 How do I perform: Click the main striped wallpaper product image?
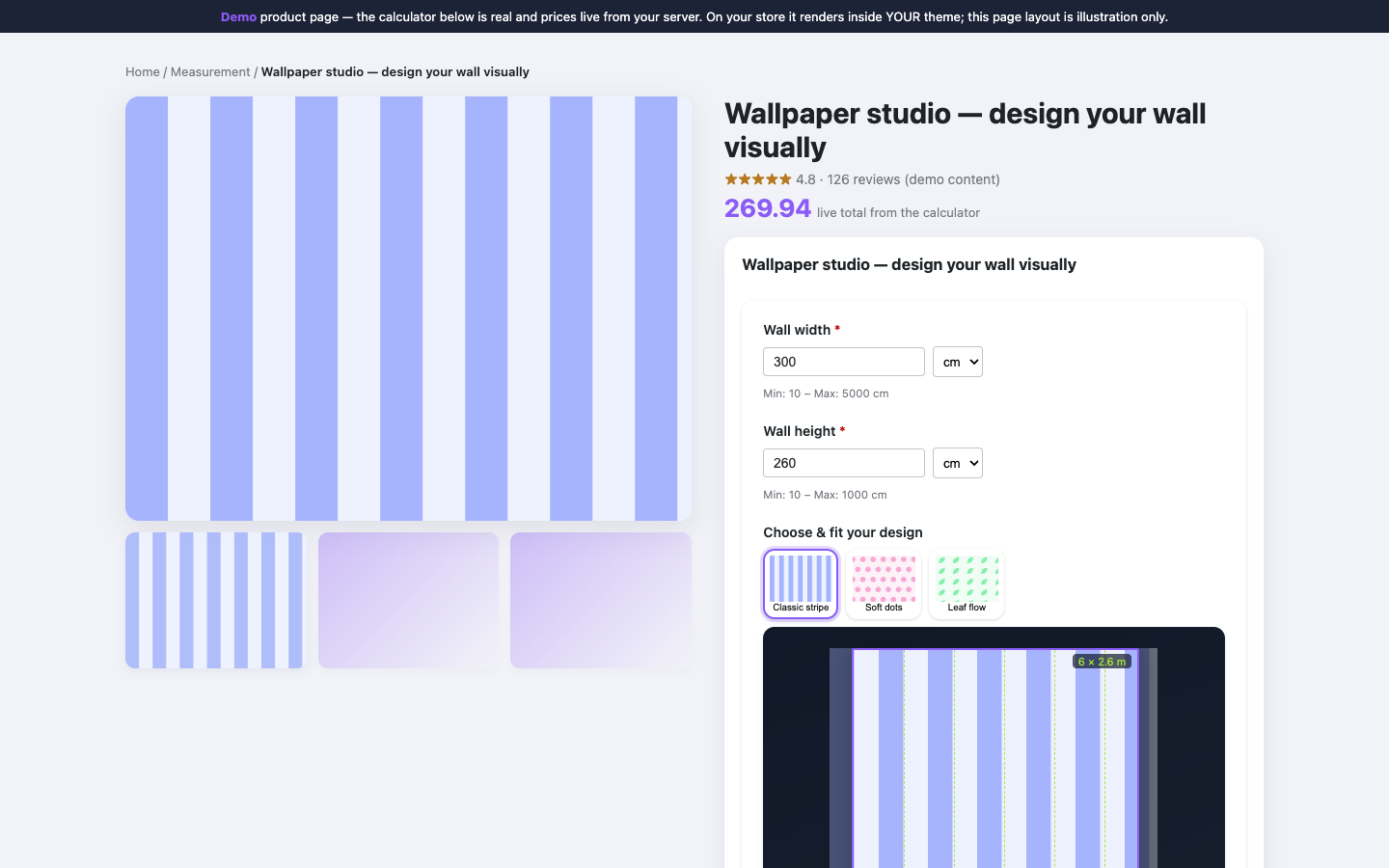point(408,309)
